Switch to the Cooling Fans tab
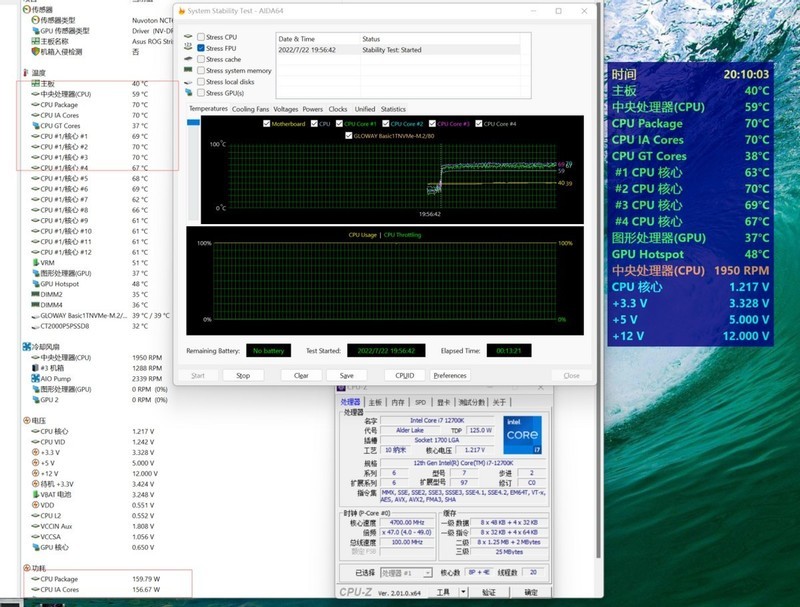Image resolution: width=800 pixels, height=607 pixels. coord(250,109)
